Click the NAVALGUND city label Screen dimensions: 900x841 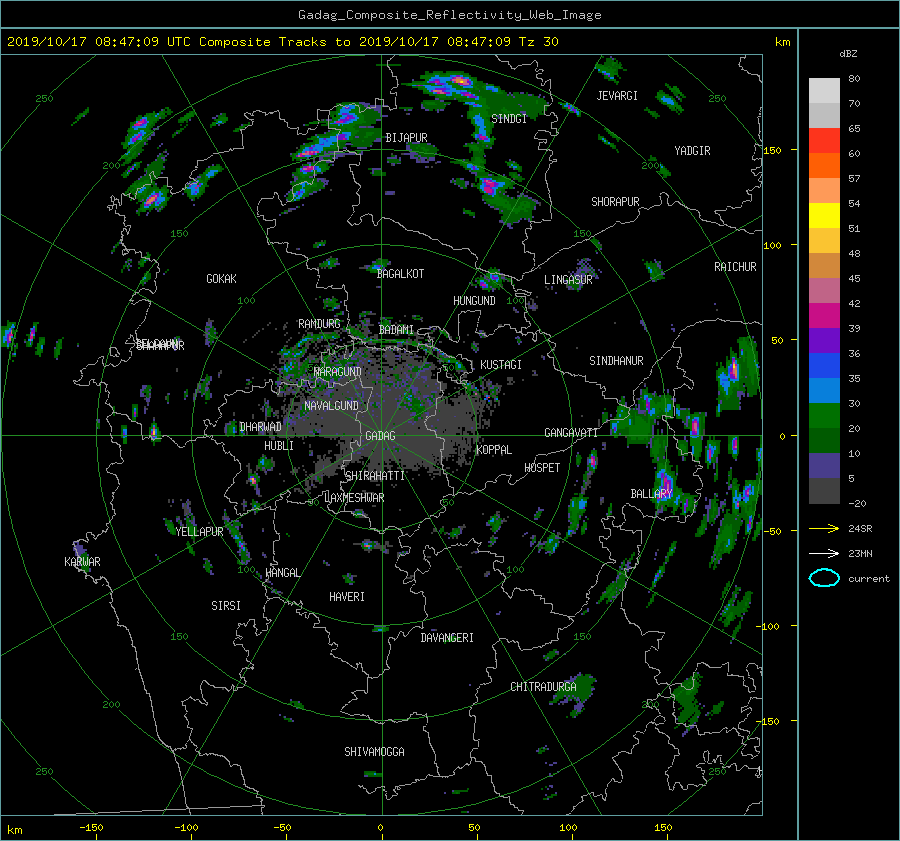(x=331, y=406)
